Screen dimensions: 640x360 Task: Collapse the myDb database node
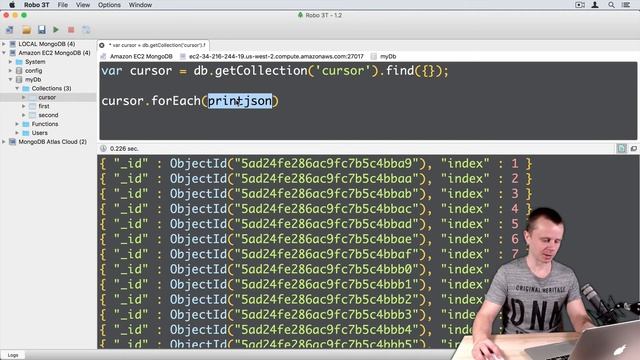[11, 80]
